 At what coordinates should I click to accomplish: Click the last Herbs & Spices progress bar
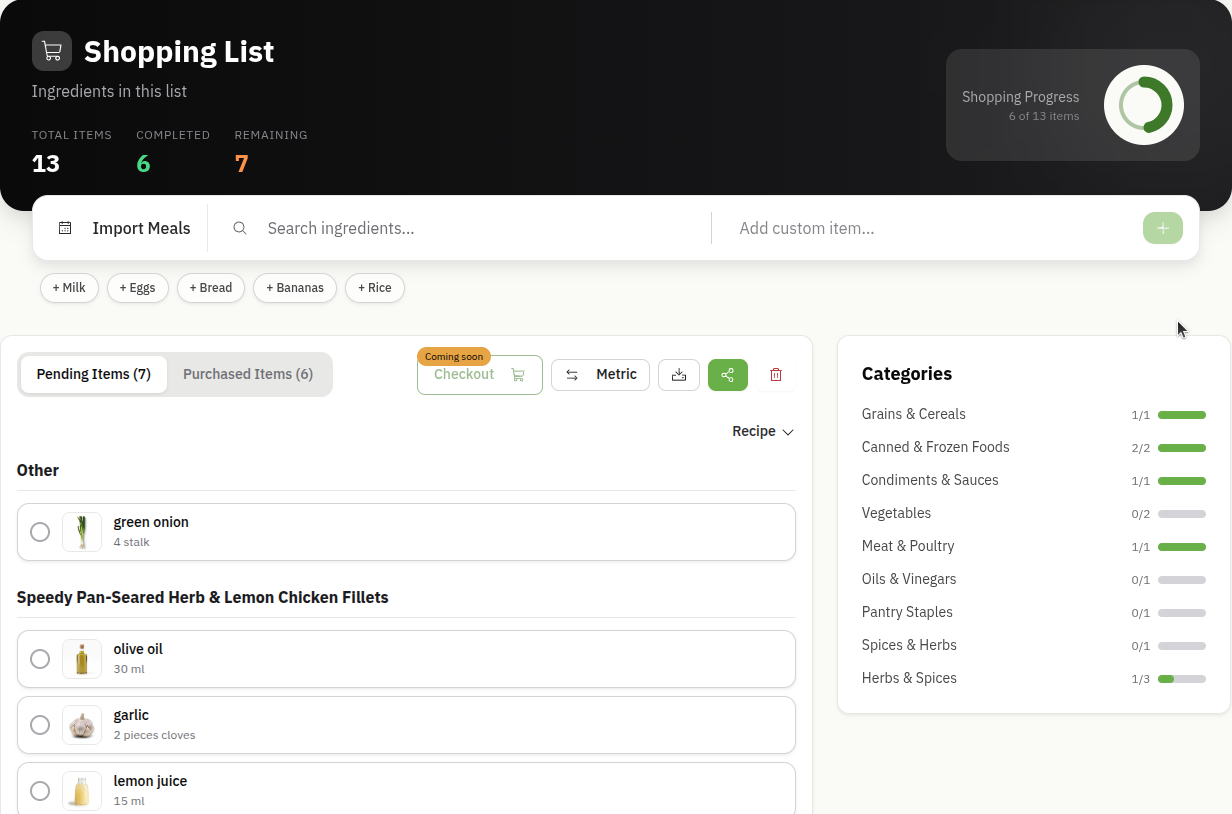click(1182, 679)
